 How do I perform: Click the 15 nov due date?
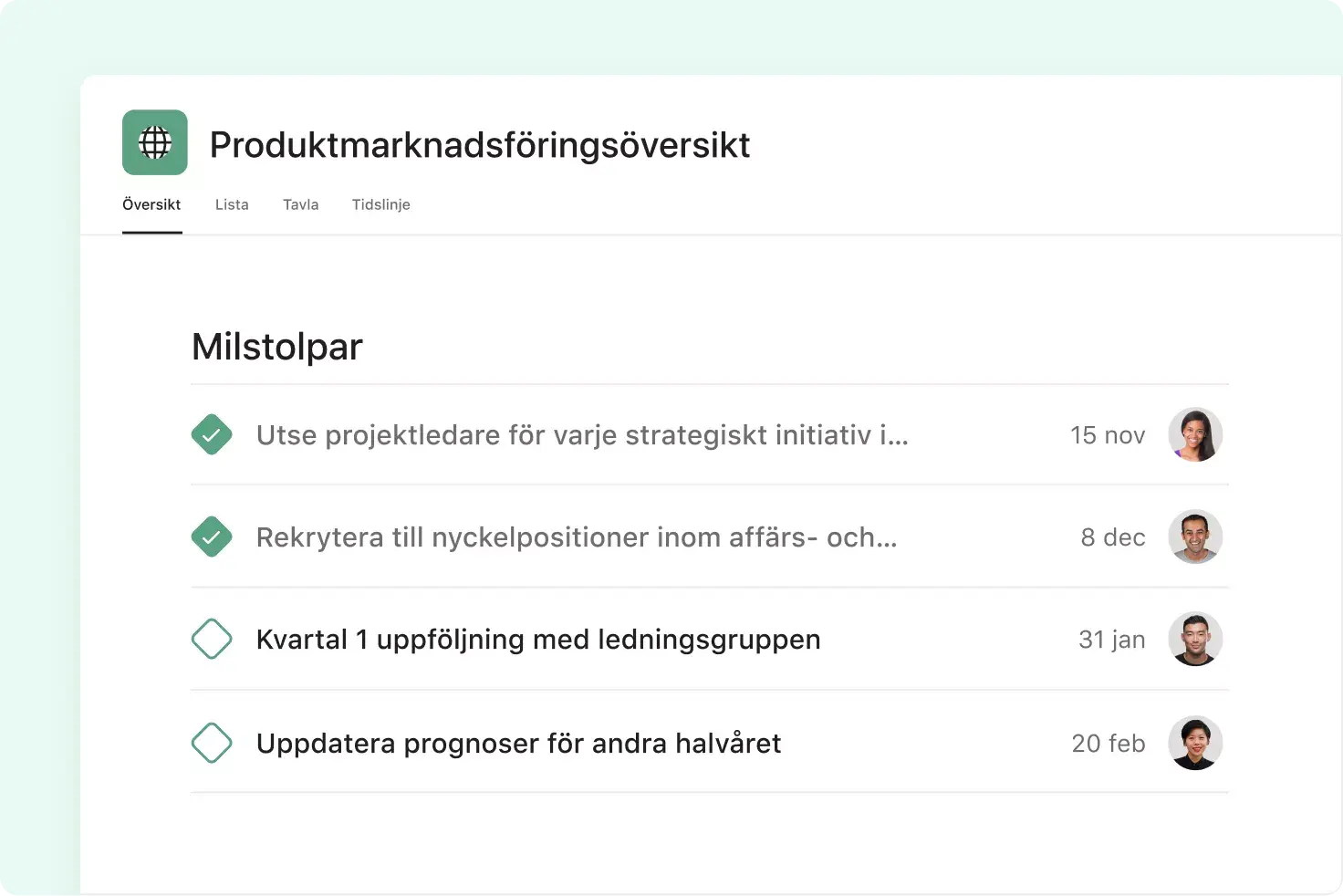tap(1107, 435)
